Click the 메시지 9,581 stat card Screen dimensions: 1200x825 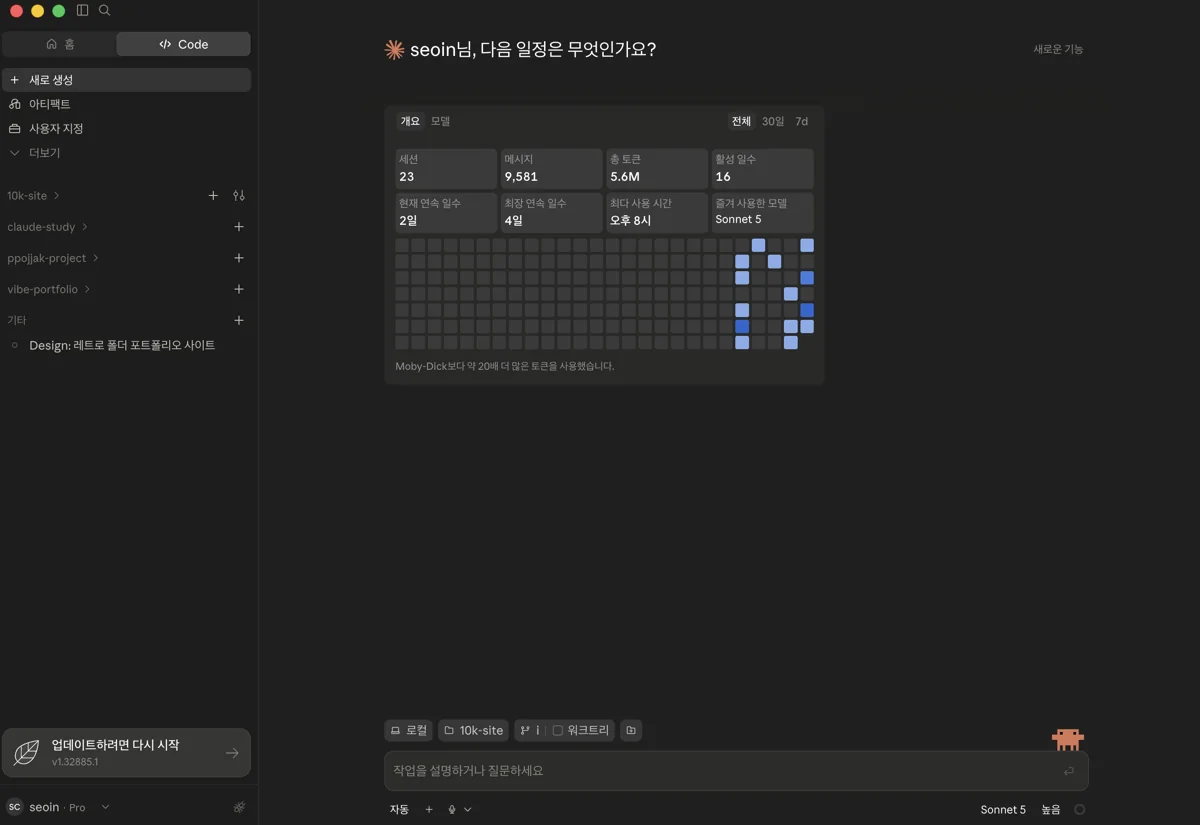pos(552,169)
